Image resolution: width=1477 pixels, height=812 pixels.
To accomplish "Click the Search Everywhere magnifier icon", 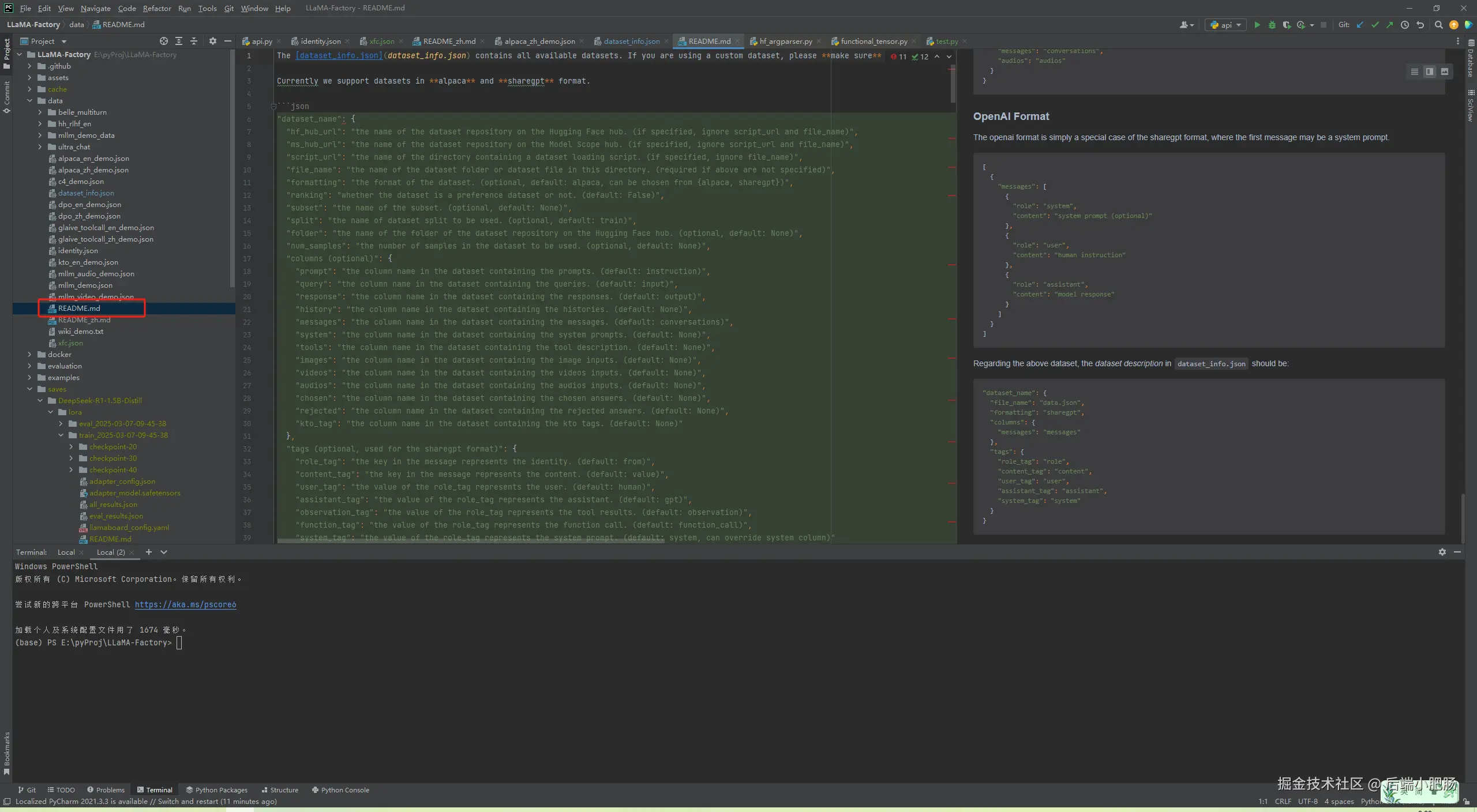I will [1438, 25].
